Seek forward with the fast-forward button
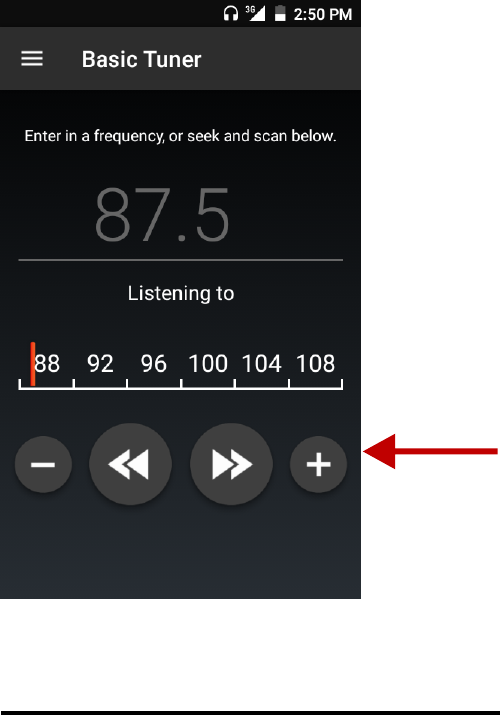This screenshot has width=500, height=715. [x=231, y=464]
